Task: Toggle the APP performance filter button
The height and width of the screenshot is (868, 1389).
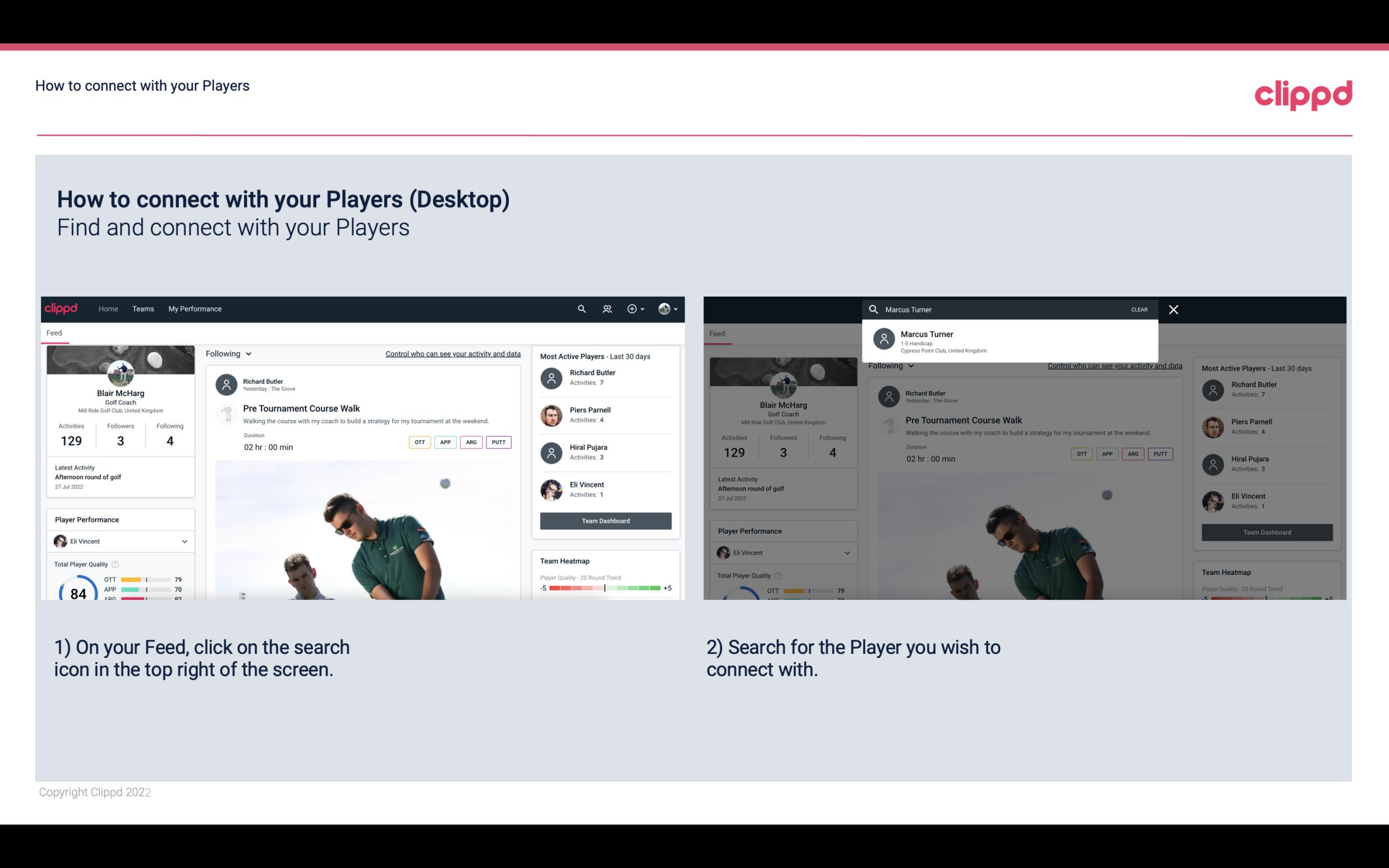Action: [x=444, y=442]
